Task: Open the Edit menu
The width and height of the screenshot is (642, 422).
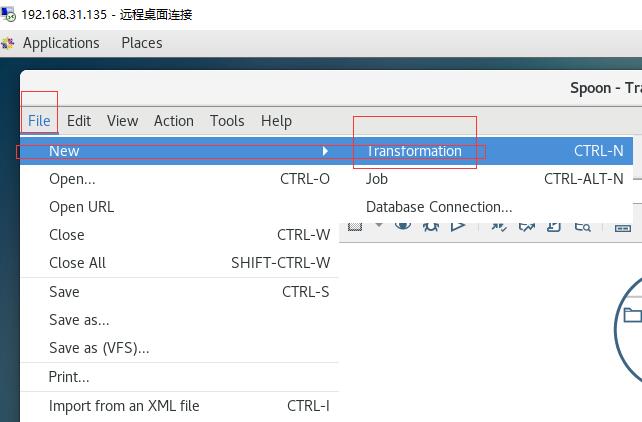Action: click(79, 121)
